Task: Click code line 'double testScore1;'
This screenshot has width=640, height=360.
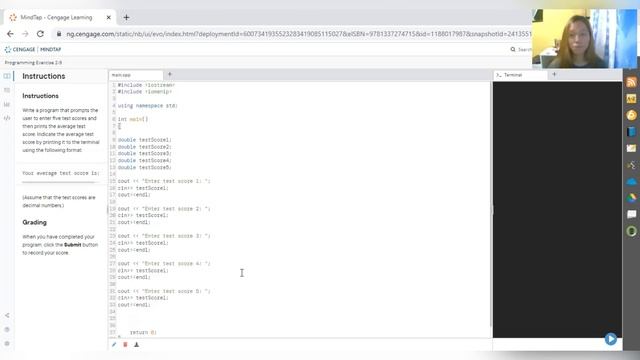Action: point(145,140)
